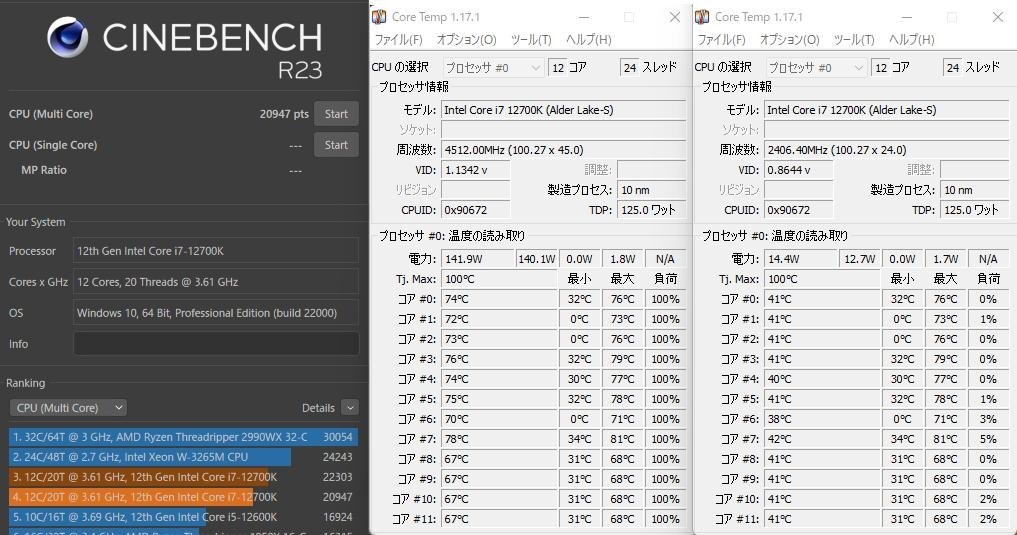Click the model field in left Core Temp window
This screenshot has width=1017, height=535.
pos(564,110)
